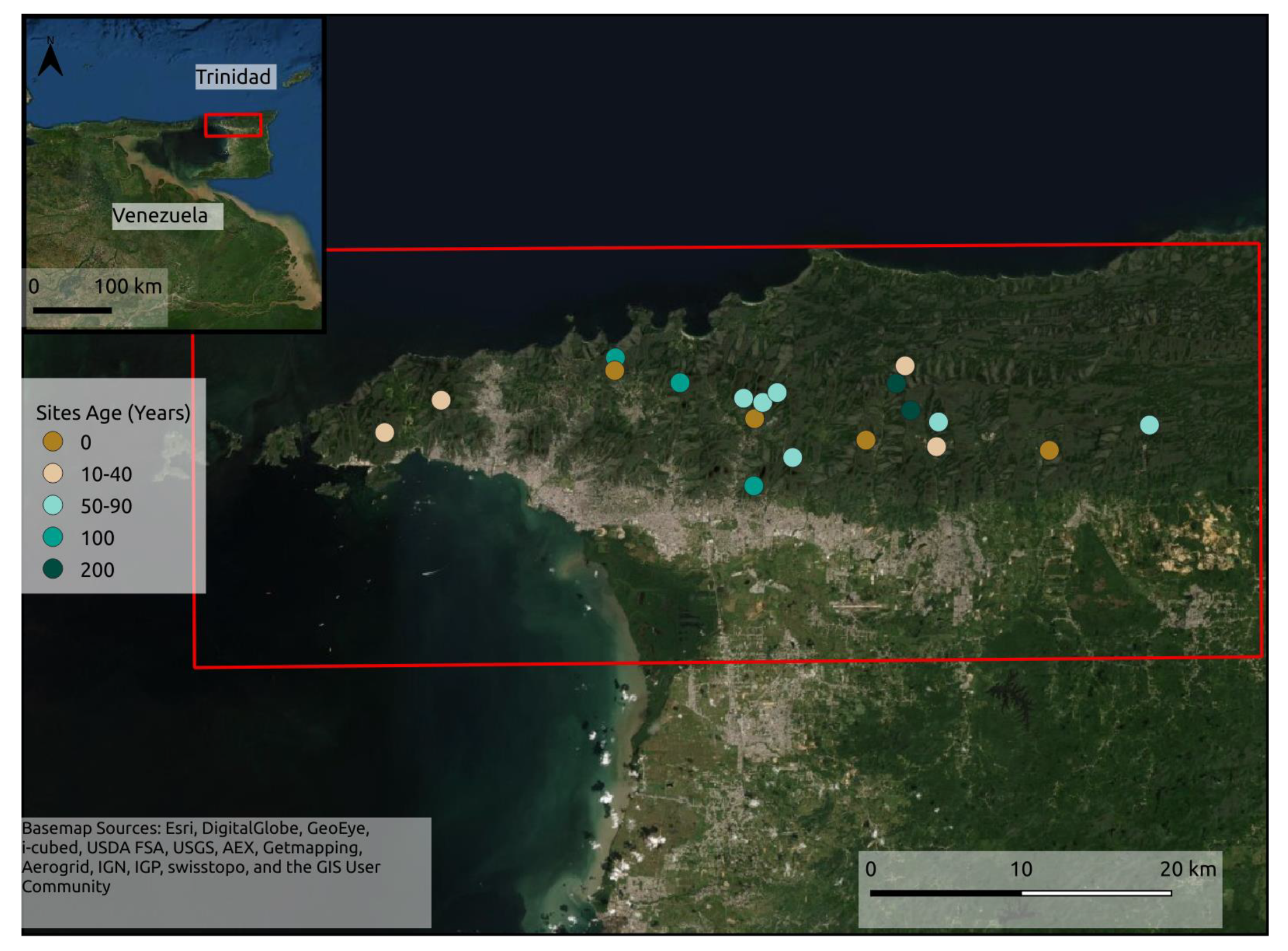The image size is (1288, 951).
Task: Click the Trinidad label in the inset
Action: click(233, 77)
